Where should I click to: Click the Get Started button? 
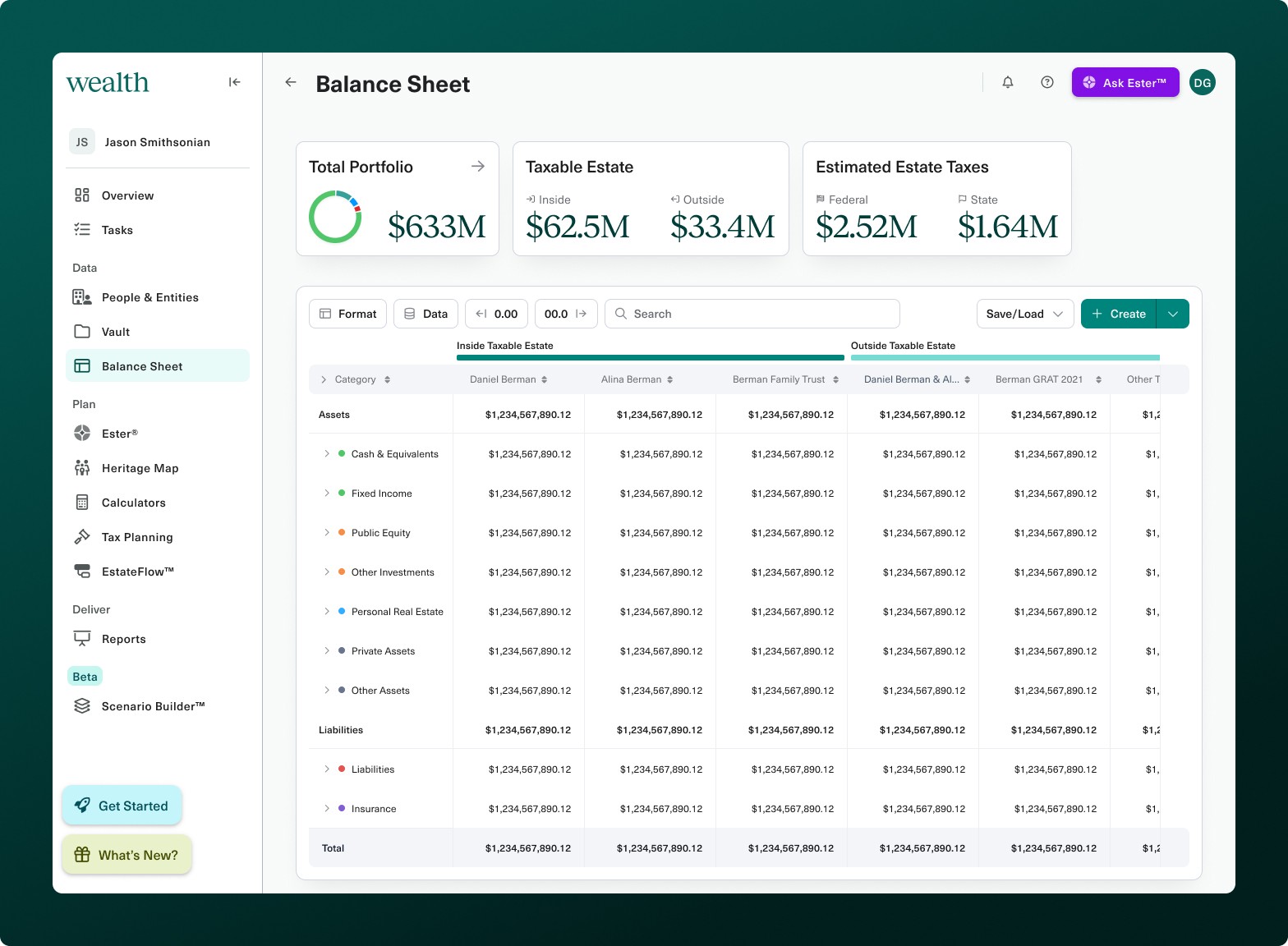pos(122,806)
